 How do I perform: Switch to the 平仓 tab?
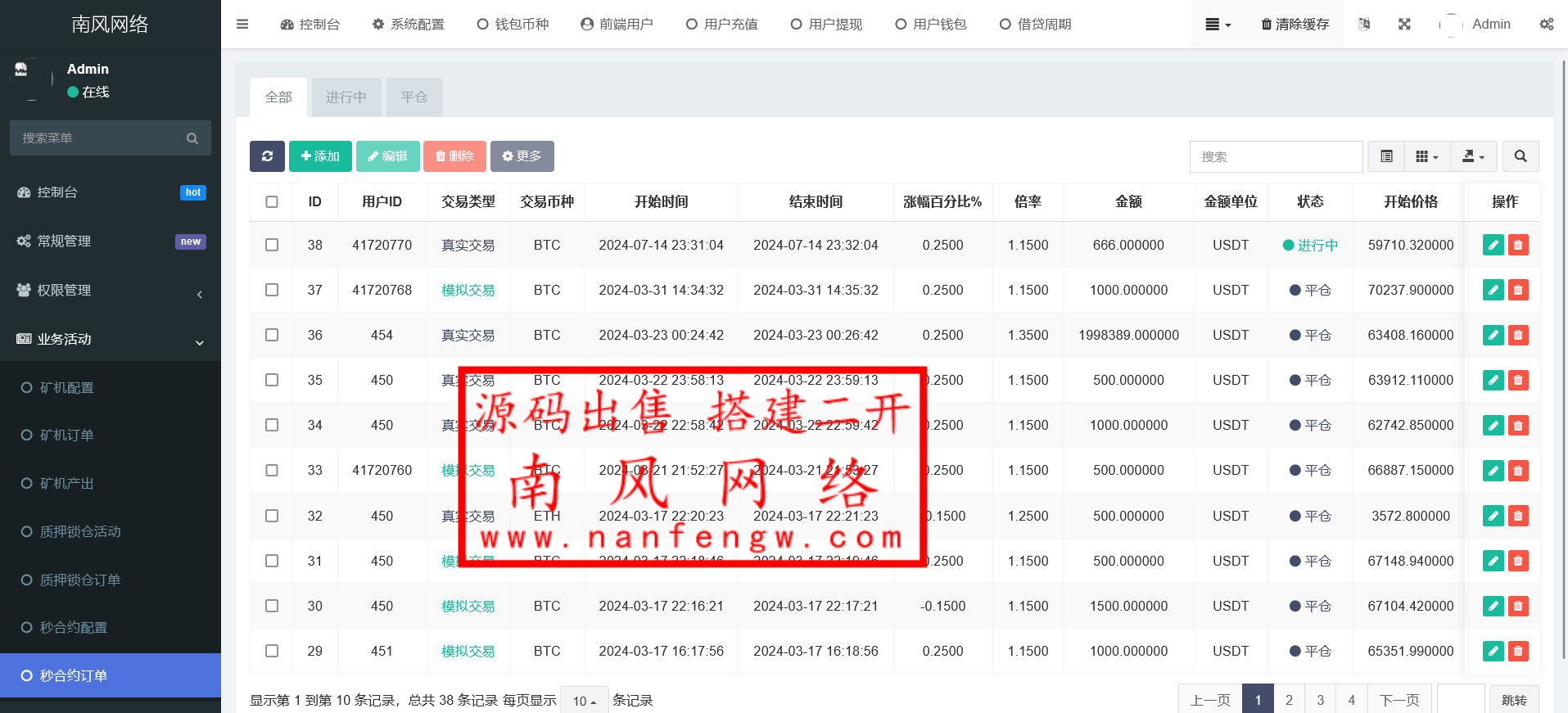point(414,97)
